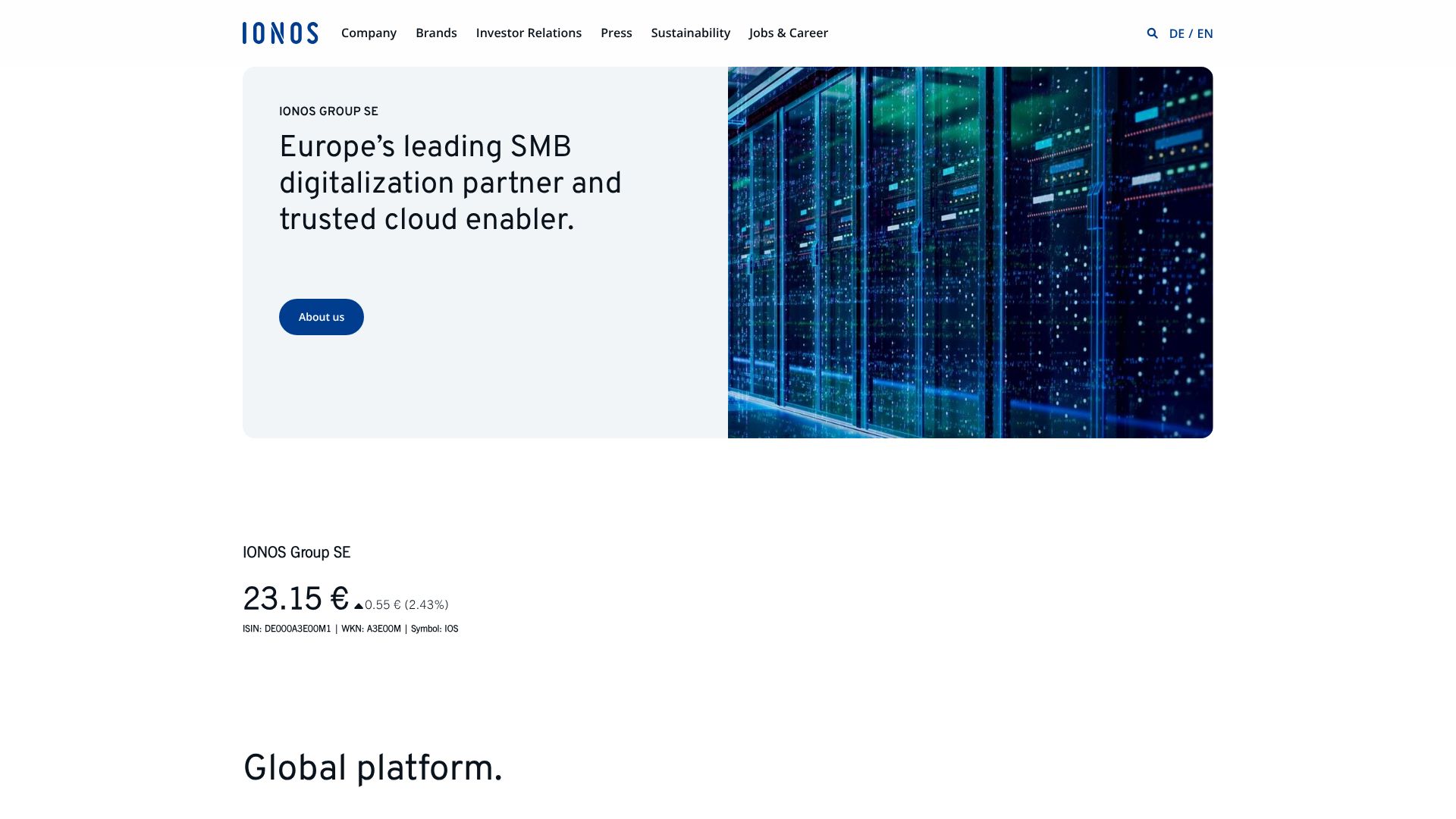
Task: Click the 0.55 € (2.43%) price change
Action: 406,605
